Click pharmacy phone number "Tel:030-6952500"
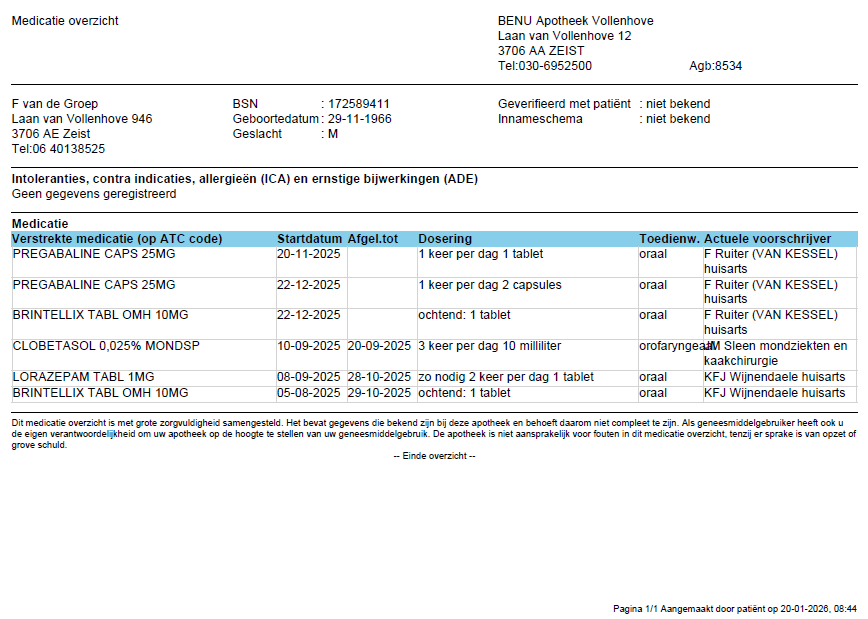This screenshot has width=868, height=619. [x=544, y=66]
